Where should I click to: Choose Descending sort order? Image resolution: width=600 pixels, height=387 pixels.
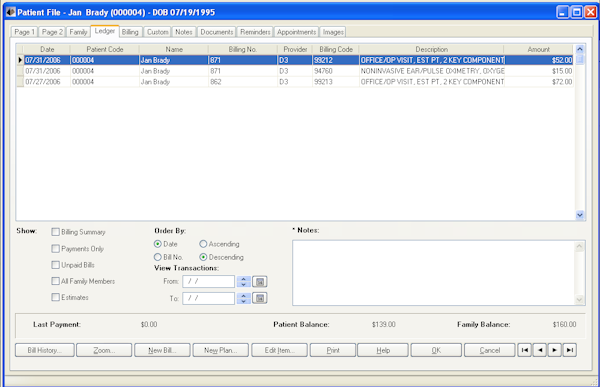[203, 257]
